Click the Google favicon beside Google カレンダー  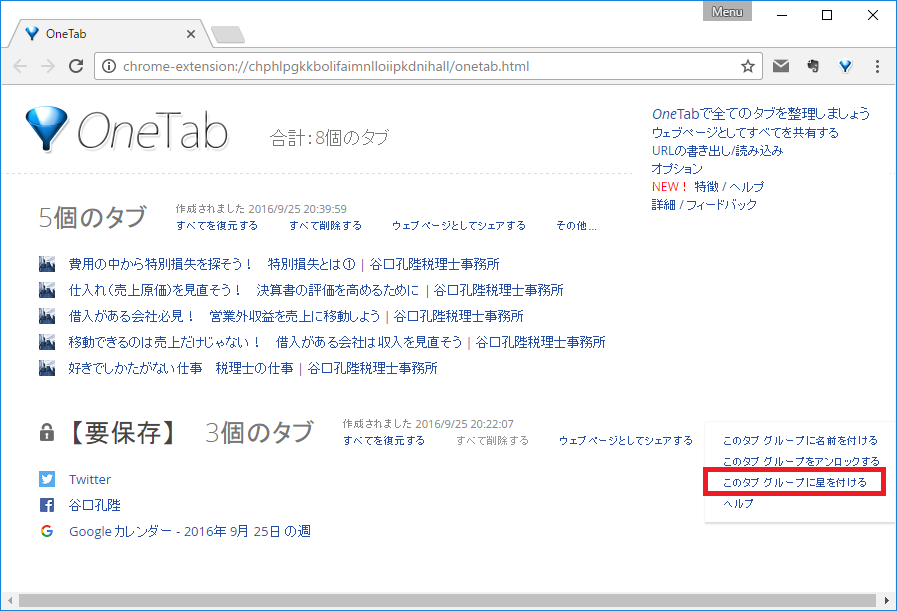point(47,532)
